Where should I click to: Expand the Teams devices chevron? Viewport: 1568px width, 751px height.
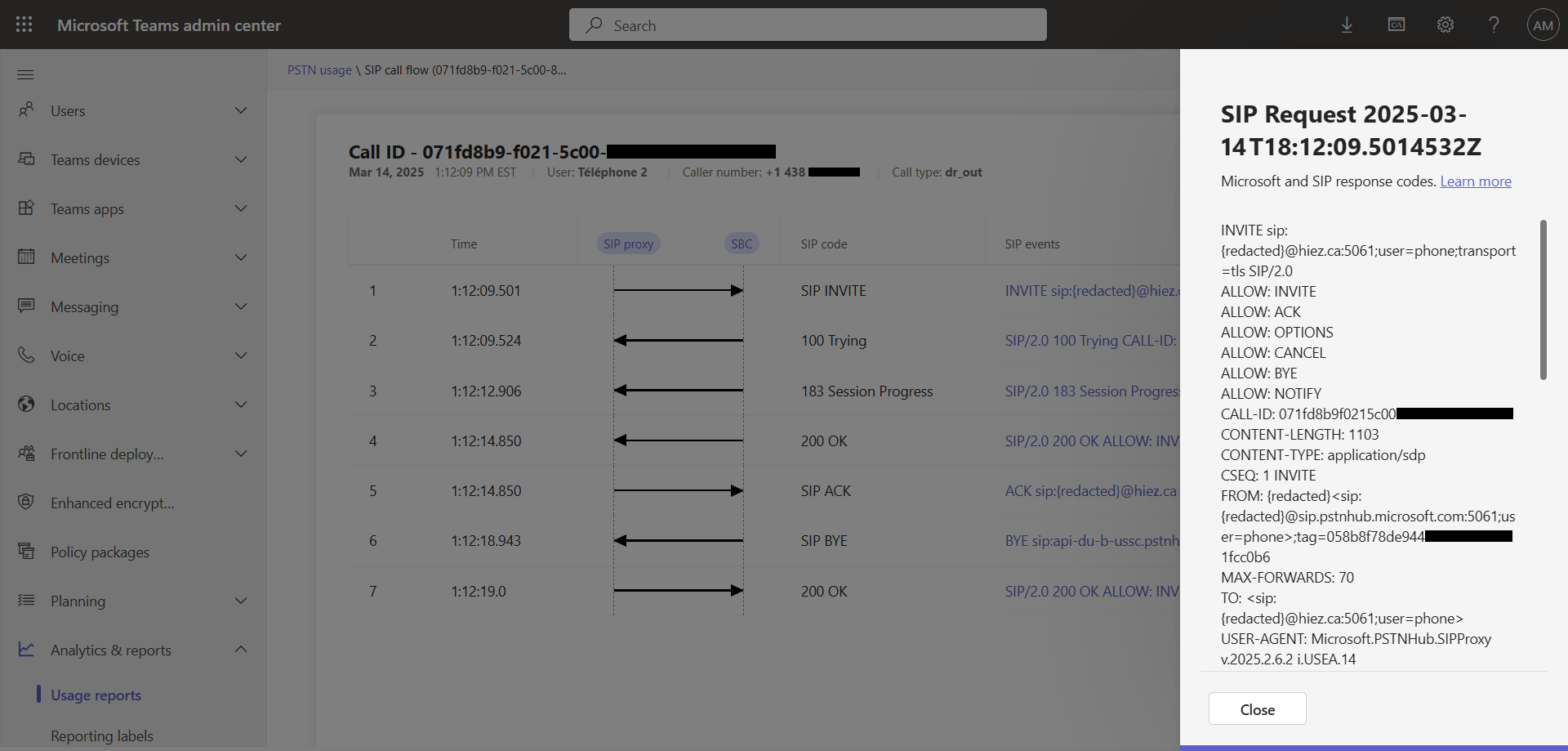coord(241,159)
